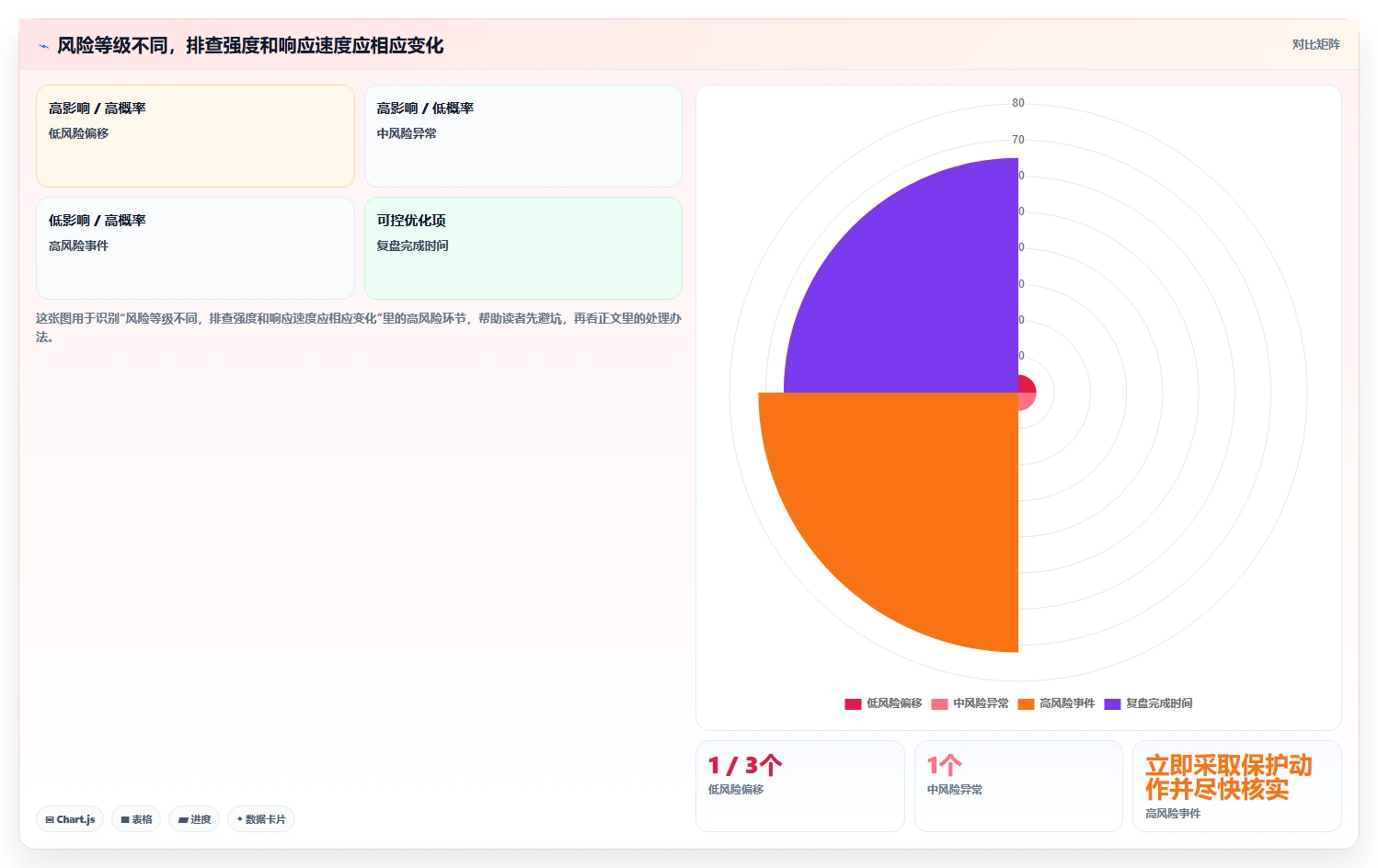Screen dimensions: 1378x868
Task: Click the 70 axis label on chart
Action: click(x=1018, y=140)
